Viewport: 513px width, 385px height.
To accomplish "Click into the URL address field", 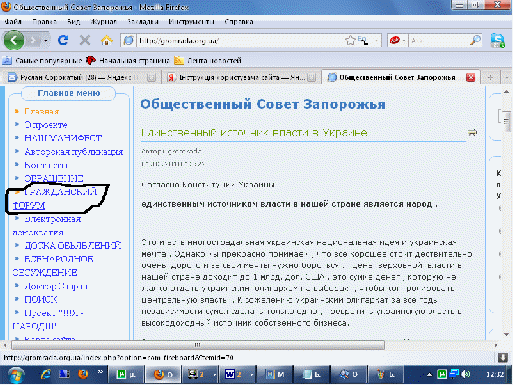I will (x=240, y=41).
